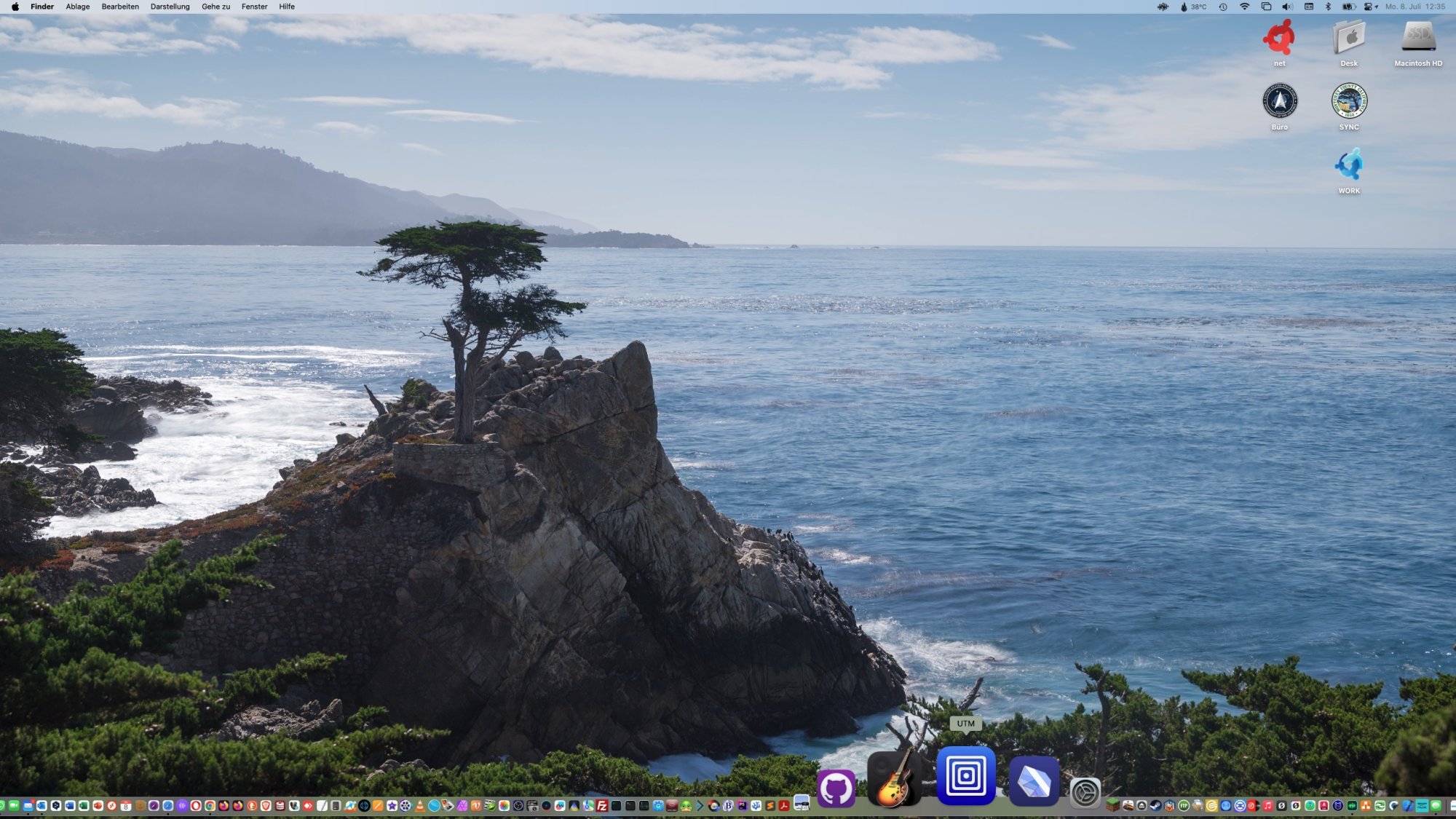Open the Büro desktop icon

(x=1279, y=101)
